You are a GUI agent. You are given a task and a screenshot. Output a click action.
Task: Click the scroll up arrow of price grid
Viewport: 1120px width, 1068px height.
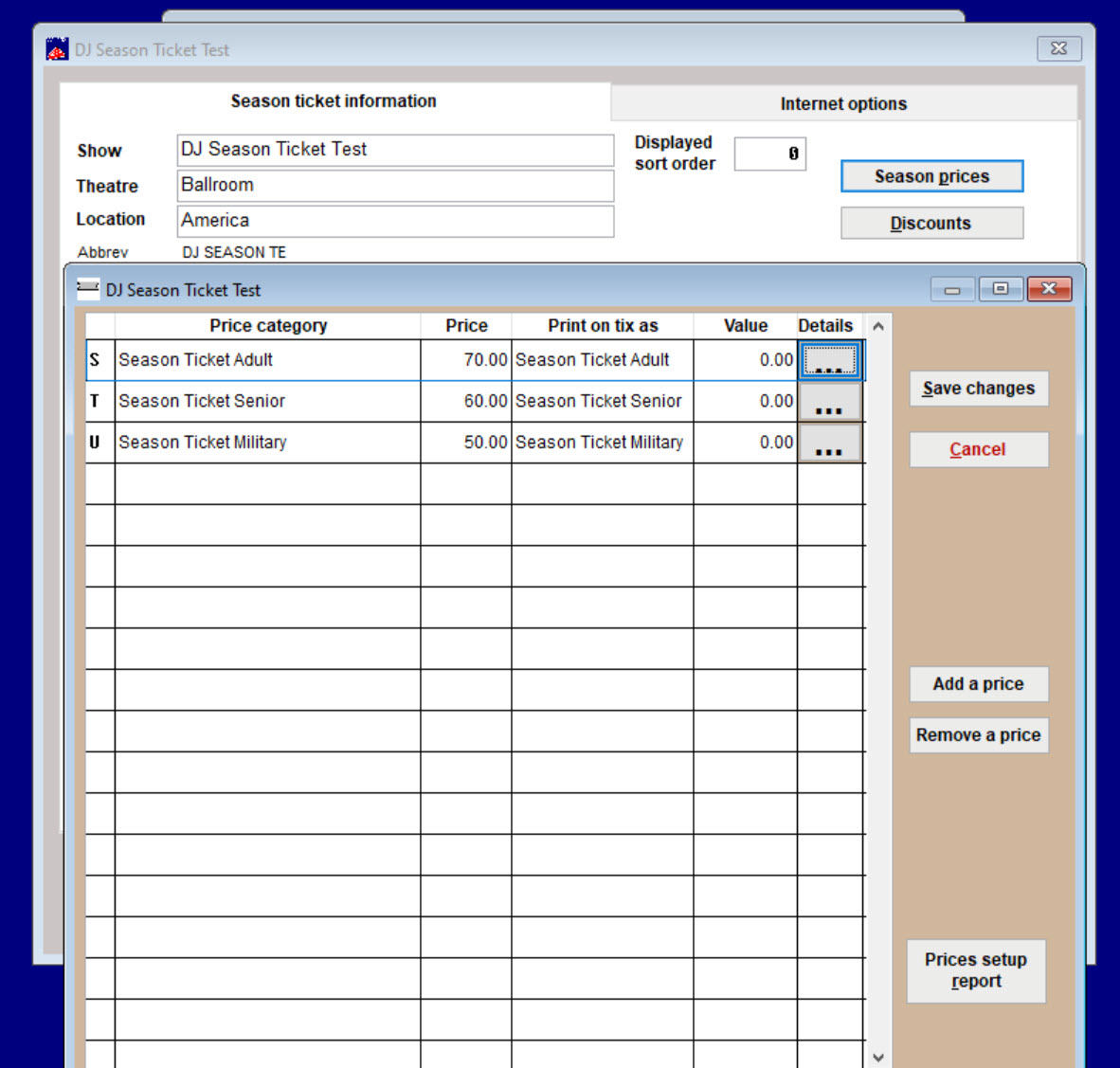point(878,327)
